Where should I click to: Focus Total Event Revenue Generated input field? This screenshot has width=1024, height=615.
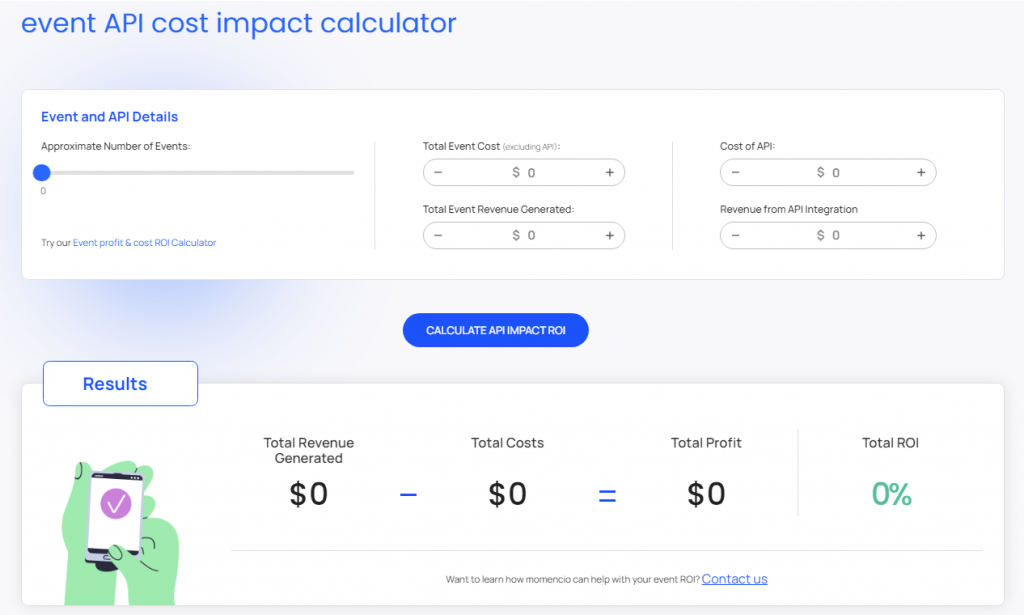[525, 236]
